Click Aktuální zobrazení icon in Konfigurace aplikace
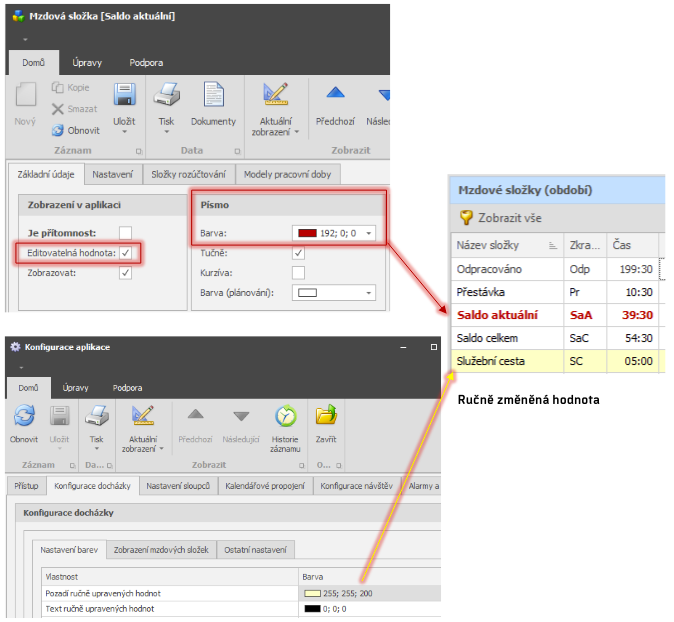The image size is (674, 622). tap(143, 416)
